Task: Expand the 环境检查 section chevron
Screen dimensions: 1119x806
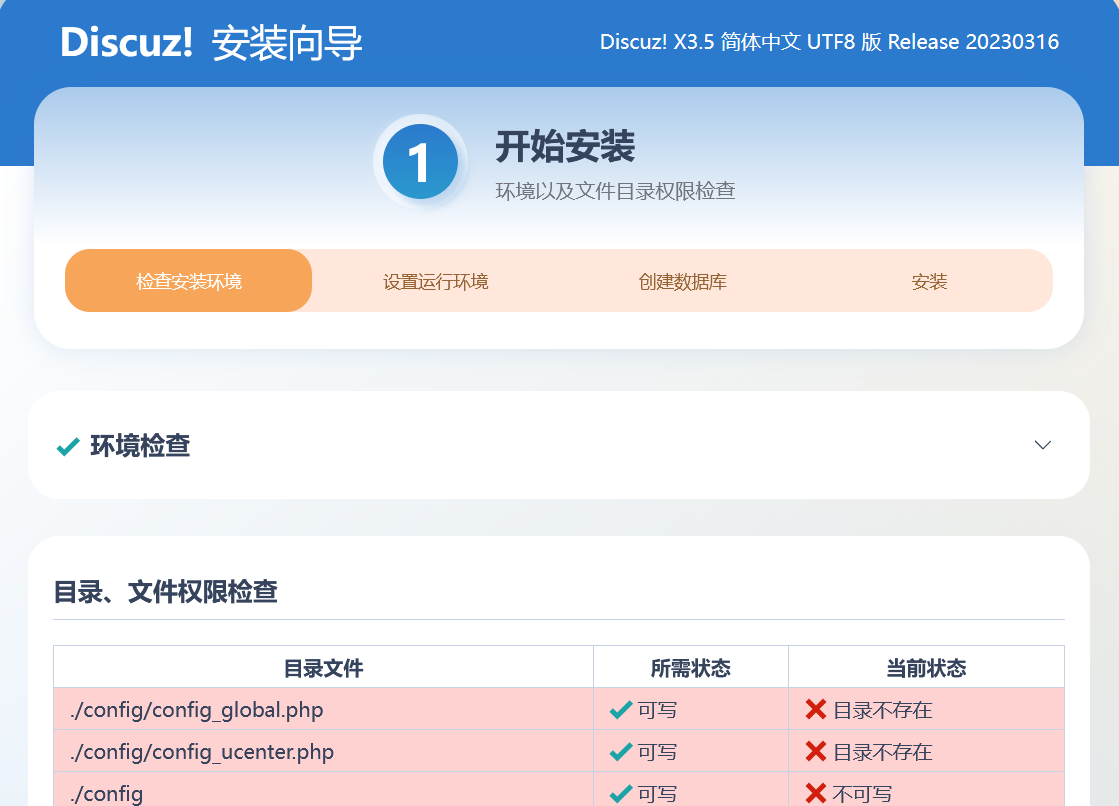Action: click(x=1043, y=445)
